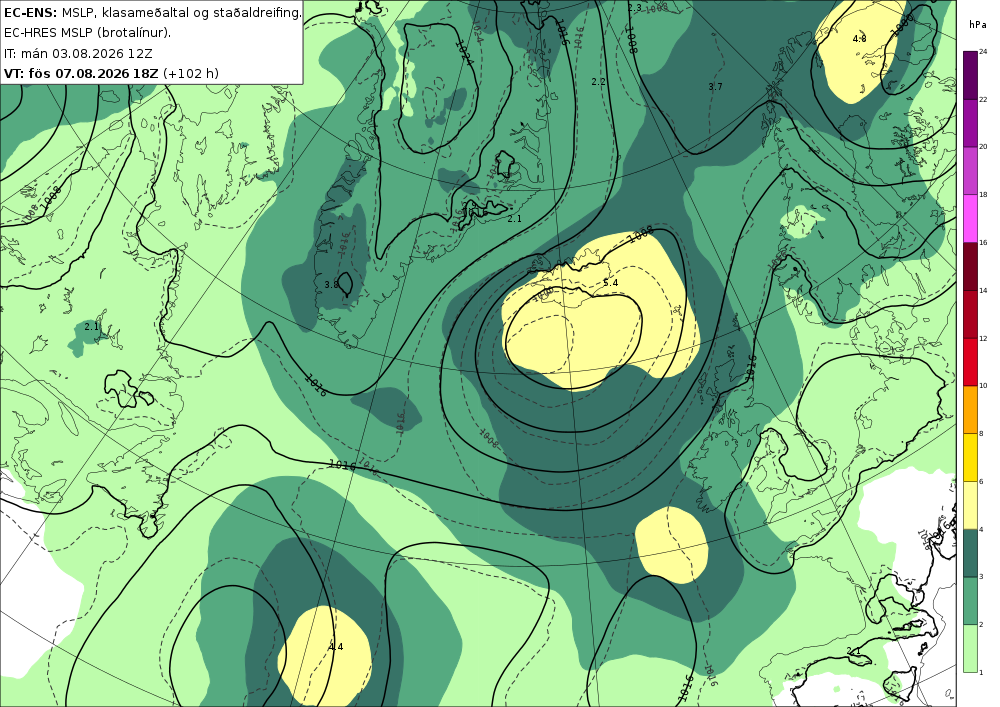The image size is (1000, 707).
Task: Select the orange 8–10 hPa legend swatch
Action: coord(970,409)
